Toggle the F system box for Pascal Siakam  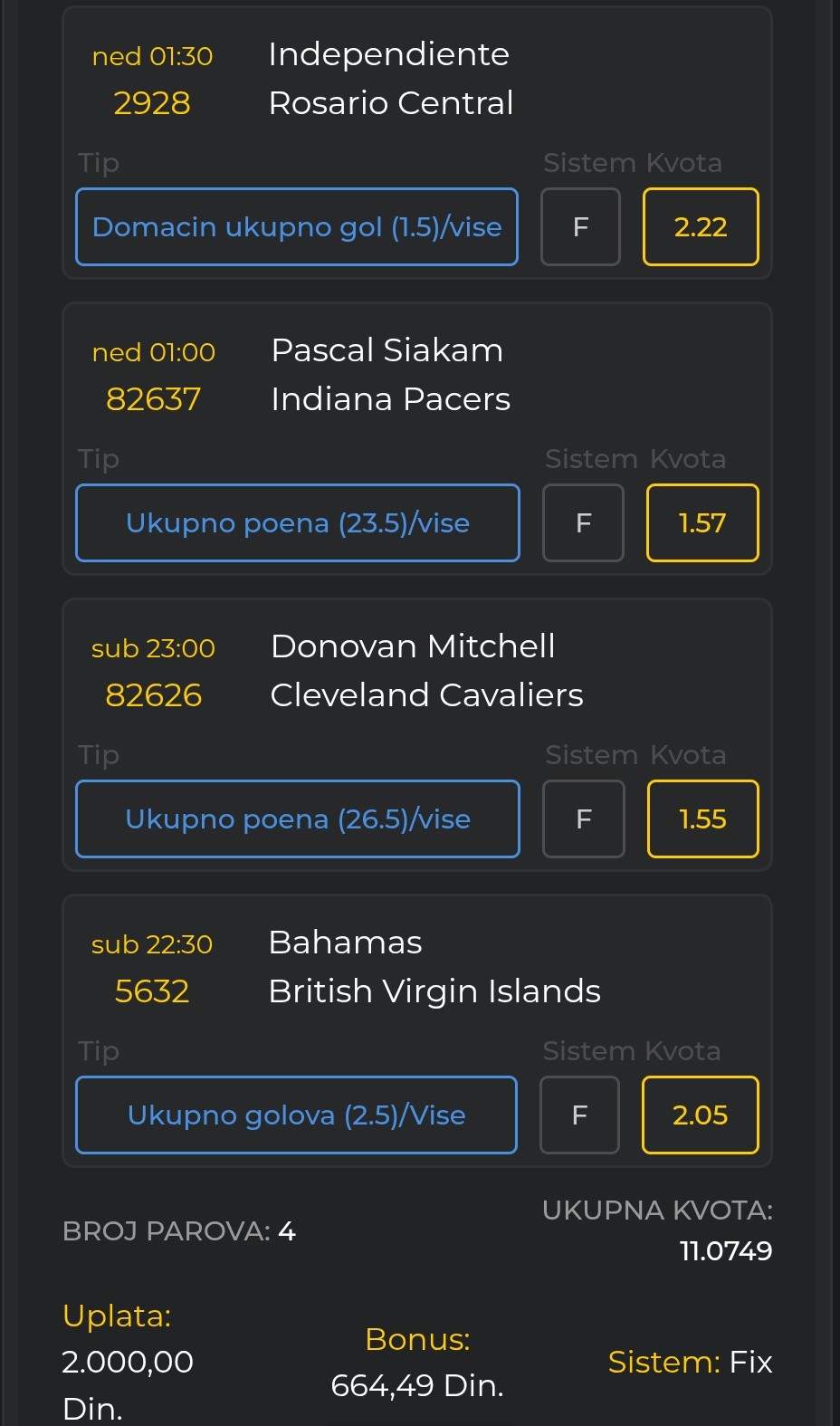(x=583, y=523)
